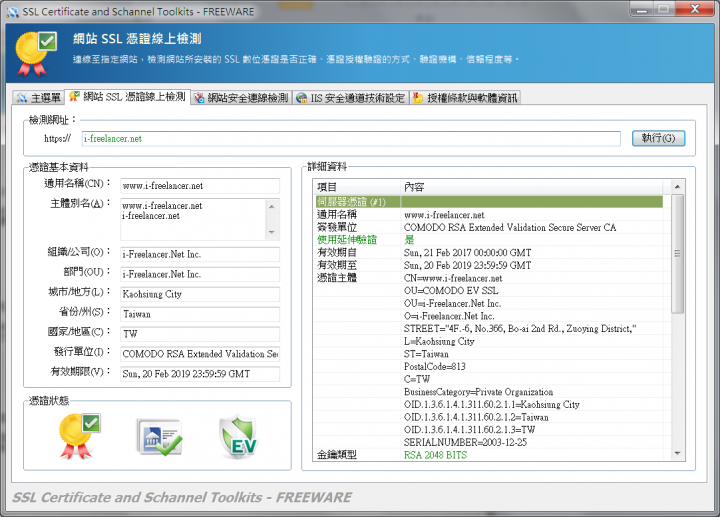
Task: Click the SERIALNUMBER=2003-12-25 entry
Action: (465, 442)
